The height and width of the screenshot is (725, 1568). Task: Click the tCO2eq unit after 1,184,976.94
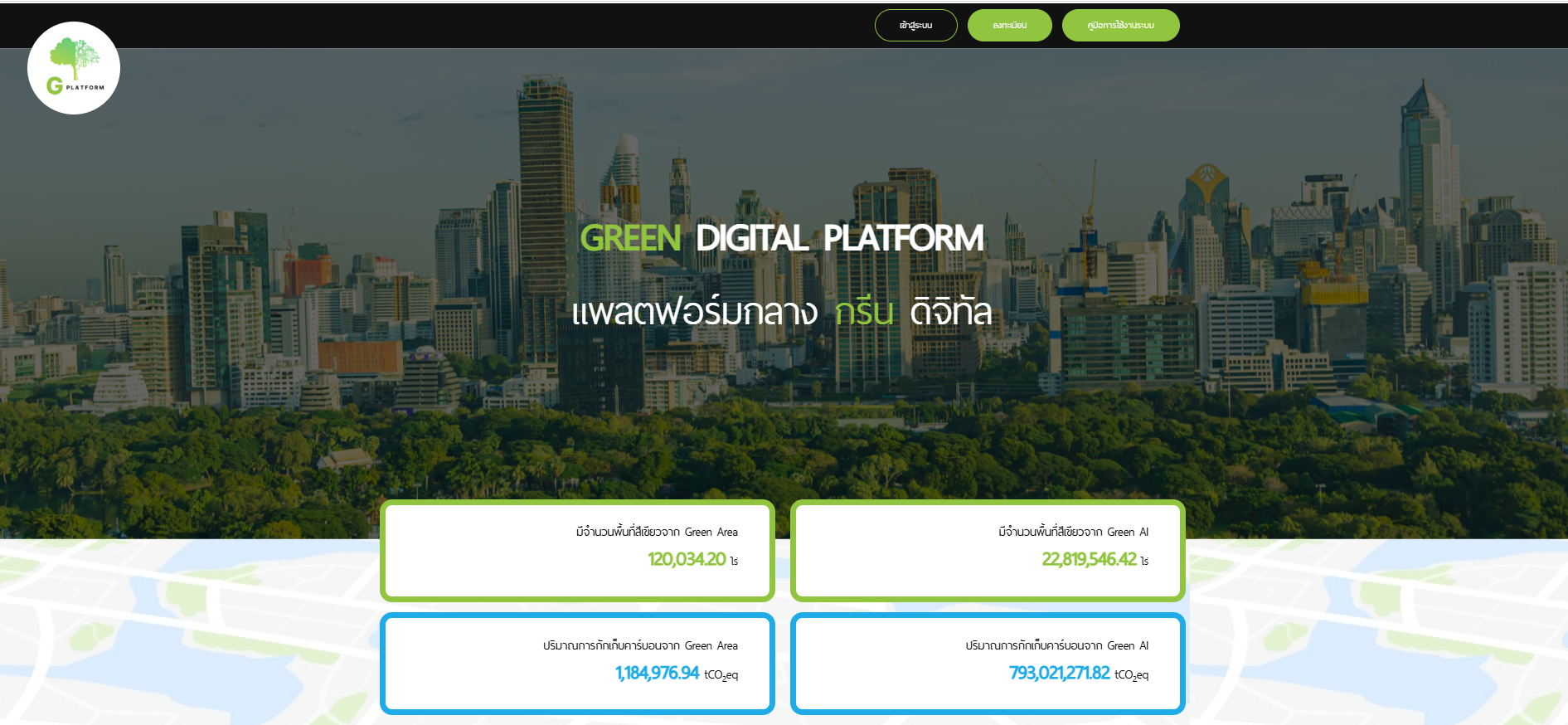(x=721, y=675)
